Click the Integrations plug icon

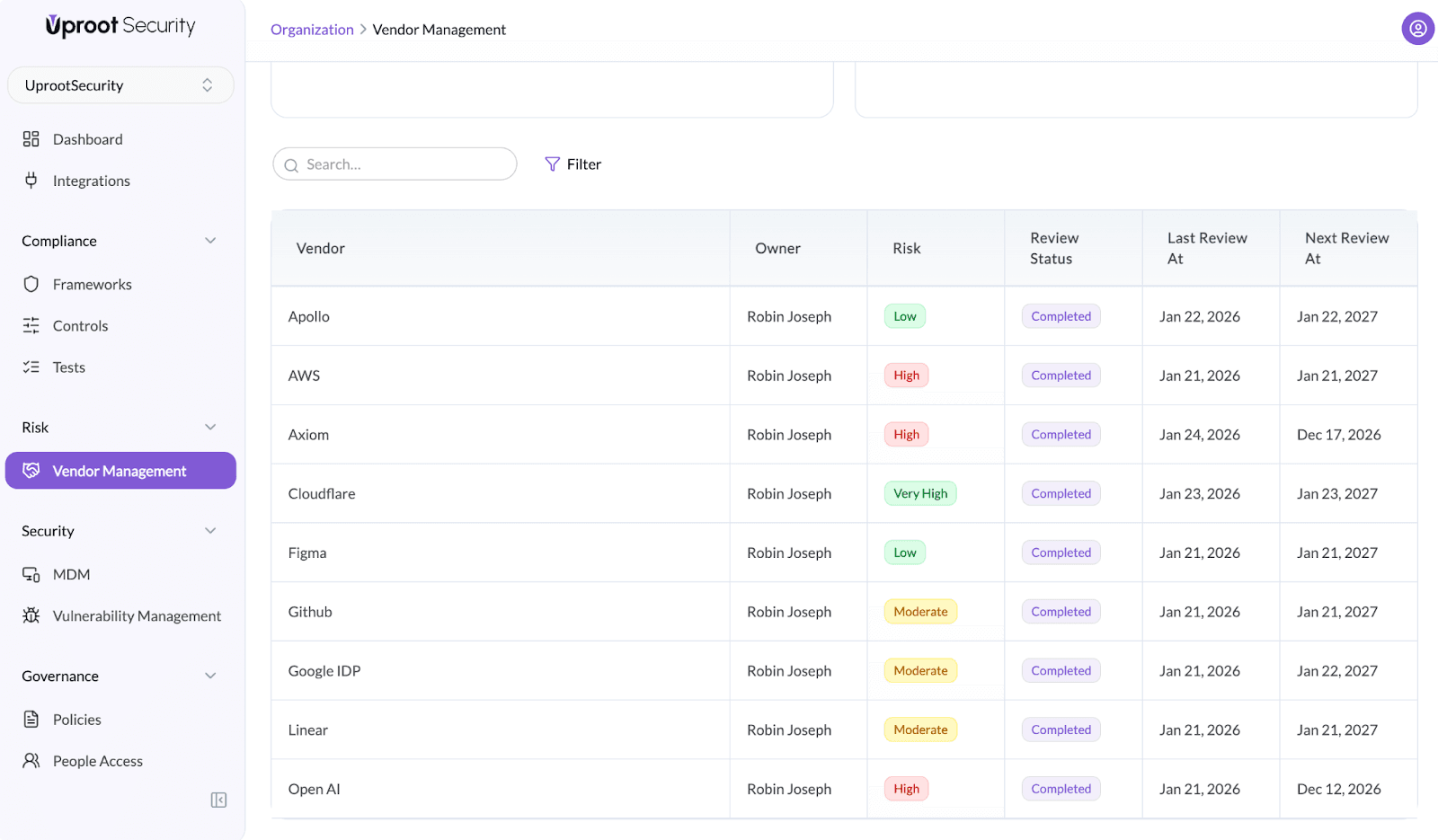pos(31,181)
